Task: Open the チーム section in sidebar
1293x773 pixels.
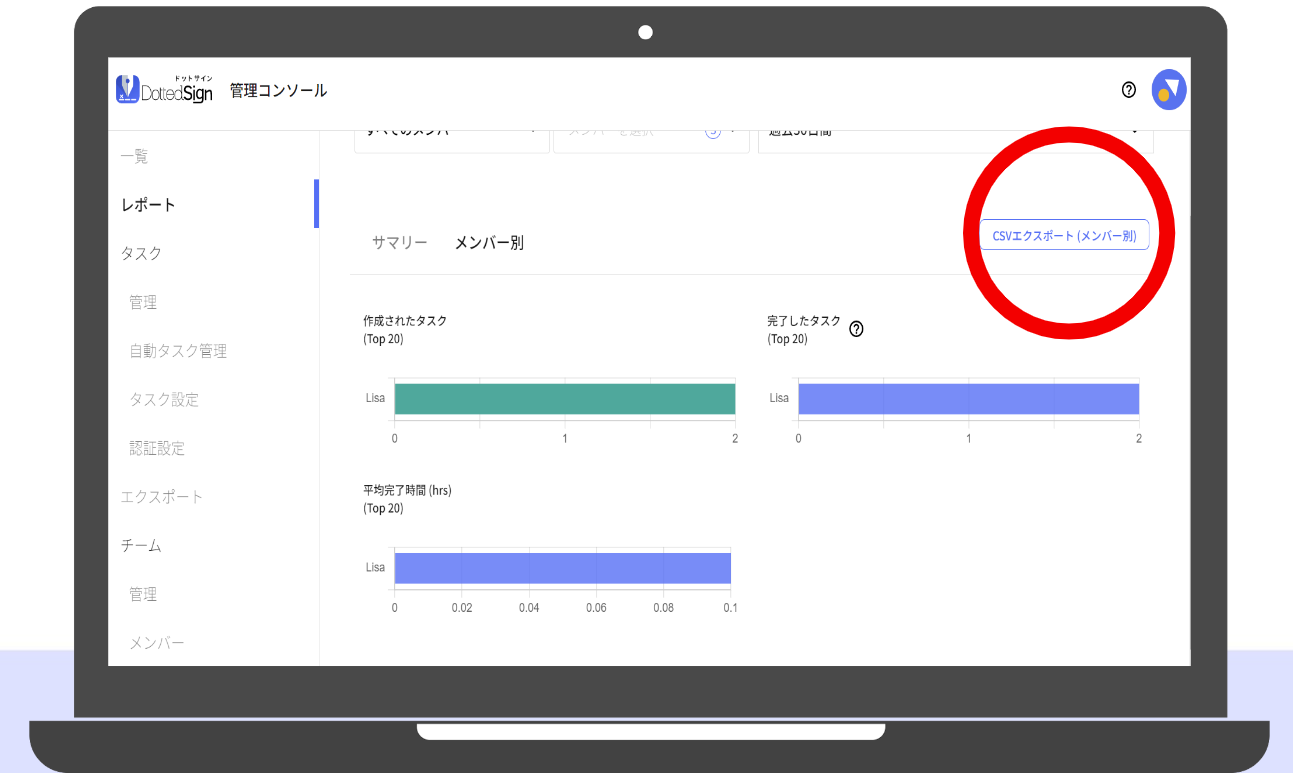Action: point(141,545)
